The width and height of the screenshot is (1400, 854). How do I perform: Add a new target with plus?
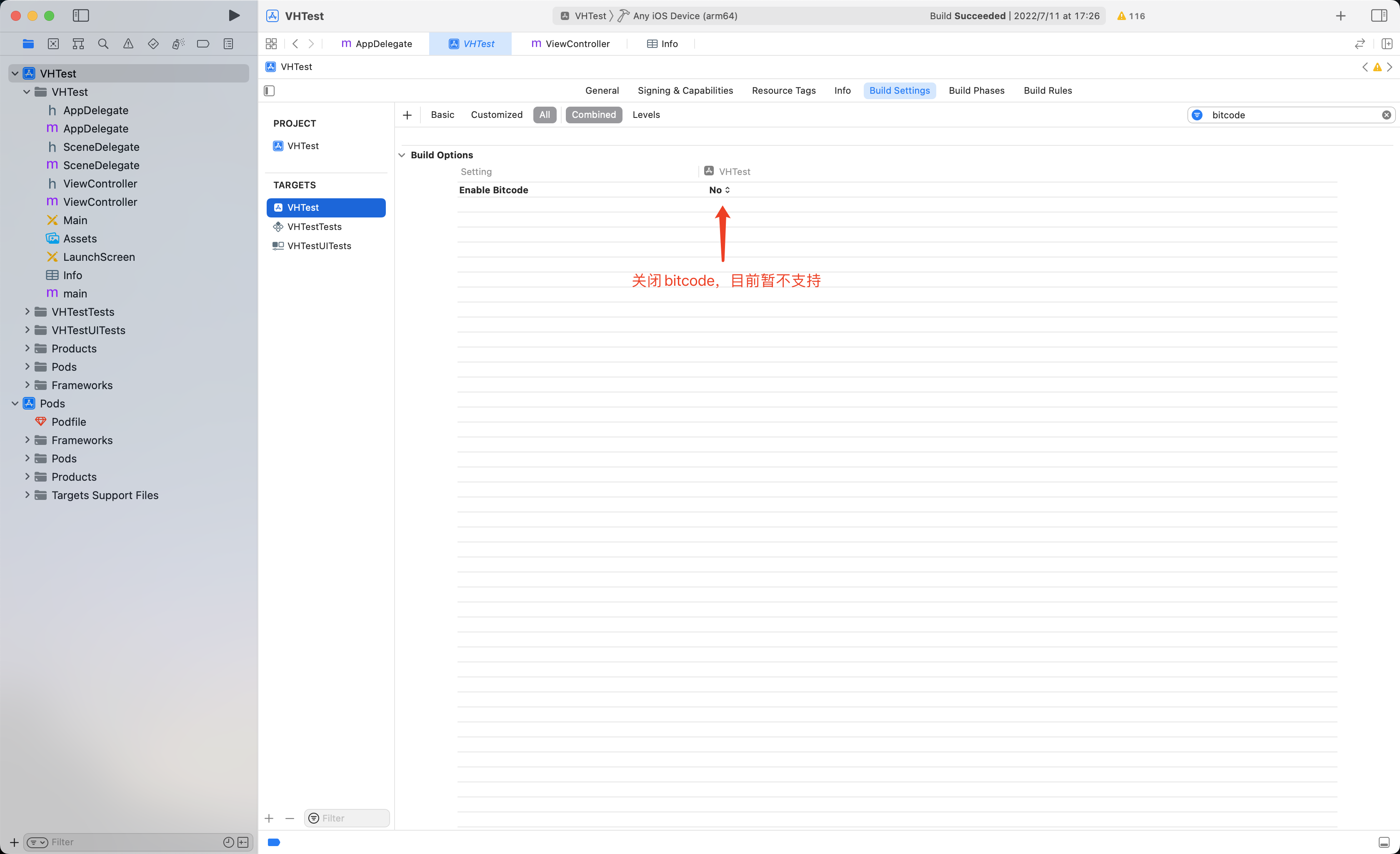click(x=269, y=818)
